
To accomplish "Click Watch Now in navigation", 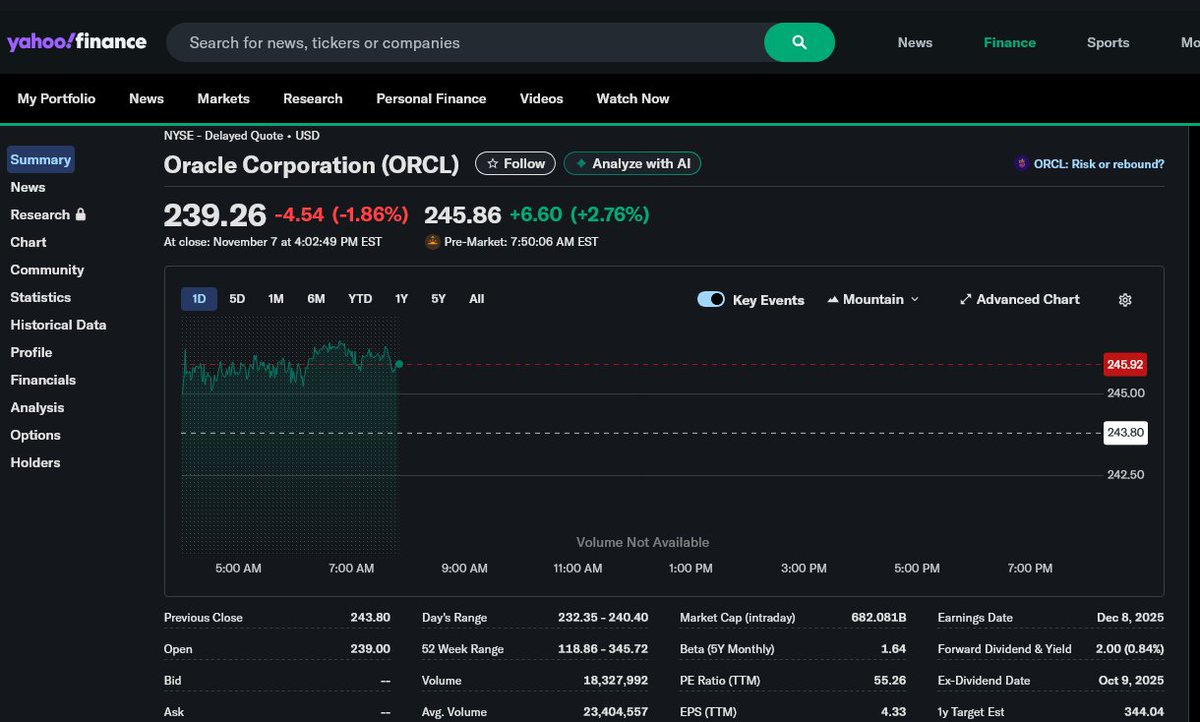I will tap(633, 98).
